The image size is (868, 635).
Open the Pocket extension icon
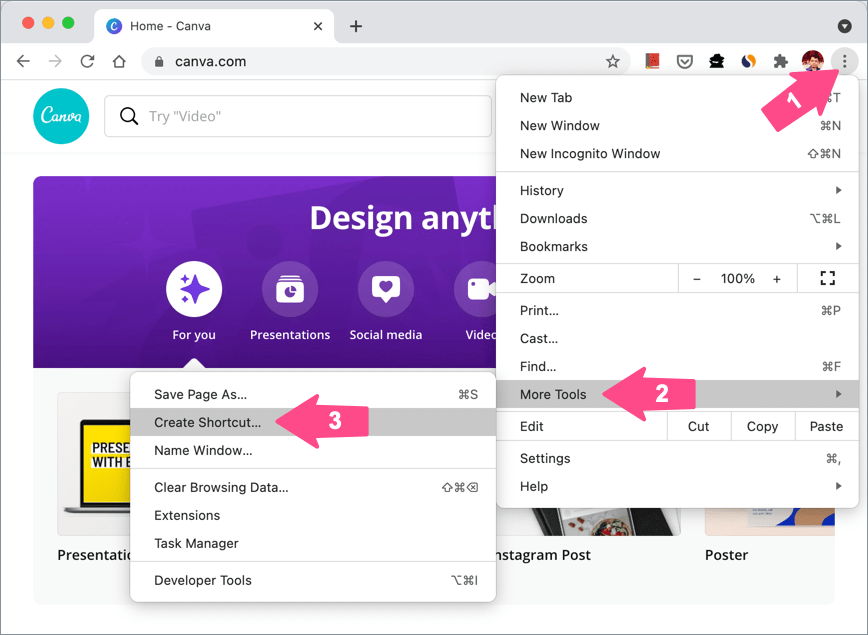[685, 61]
